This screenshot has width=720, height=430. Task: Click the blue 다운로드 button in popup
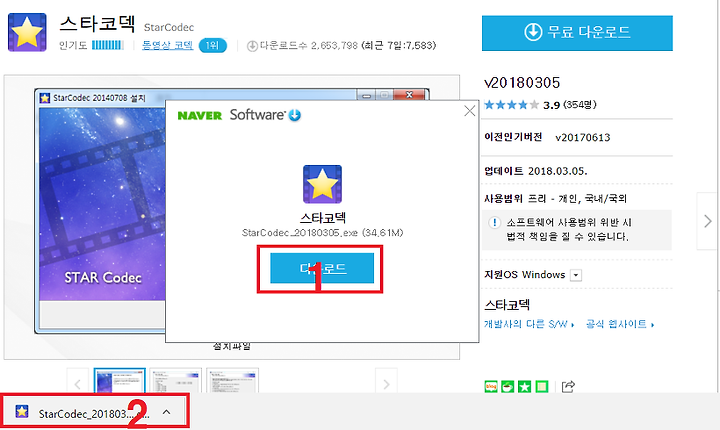click(322, 268)
